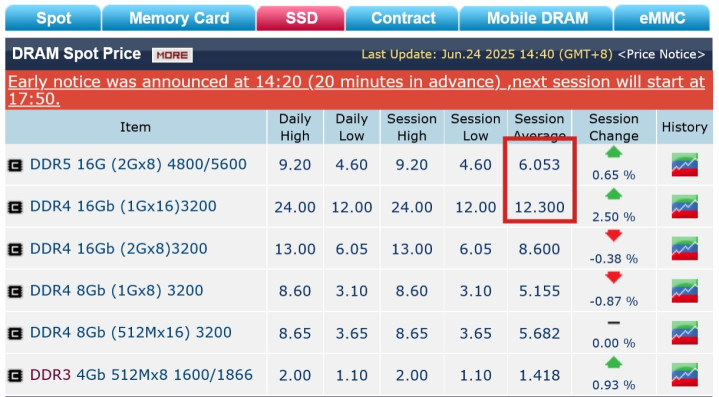Click chip icon beside DDR4 8Gb (1Gx8) 3200

coord(15,292)
